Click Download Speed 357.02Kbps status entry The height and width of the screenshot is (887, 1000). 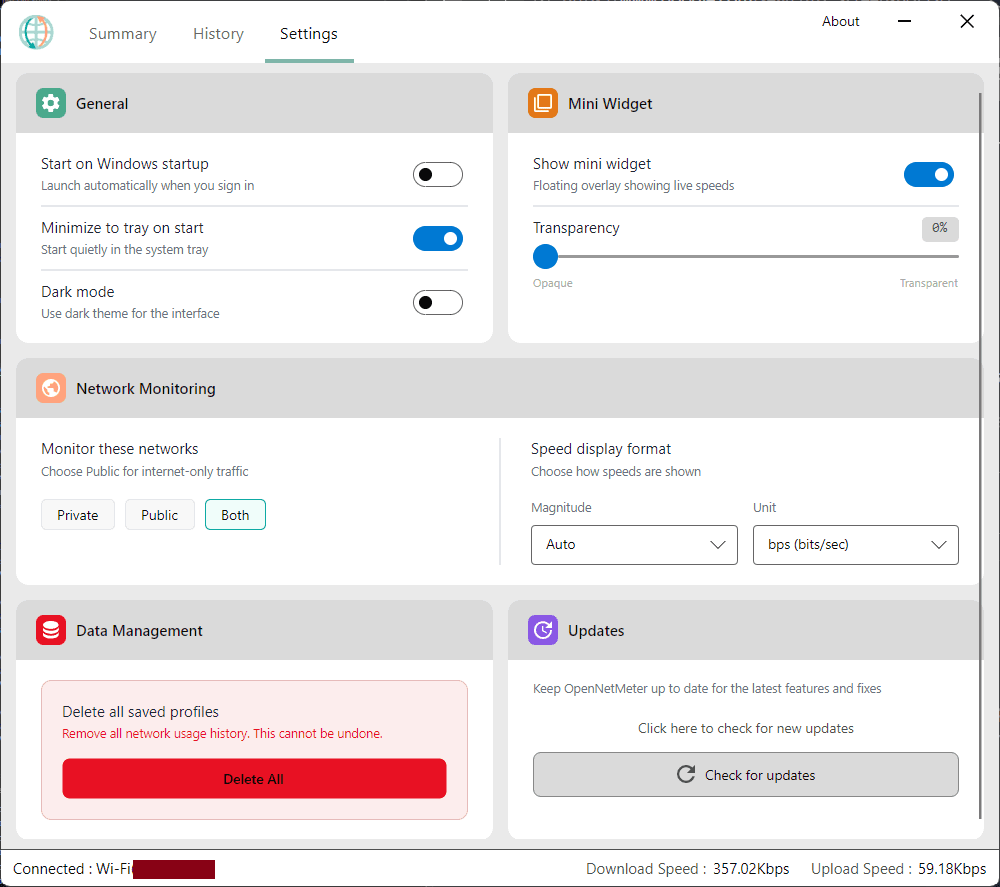(688, 869)
